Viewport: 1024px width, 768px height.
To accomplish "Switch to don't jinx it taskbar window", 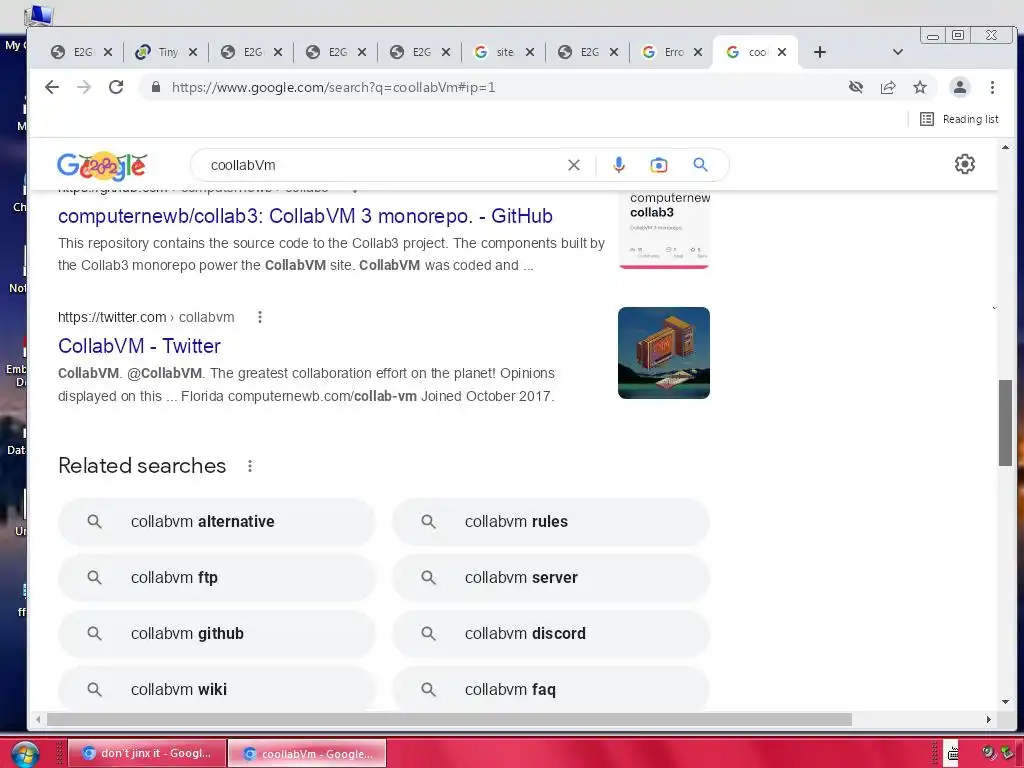I will point(147,753).
